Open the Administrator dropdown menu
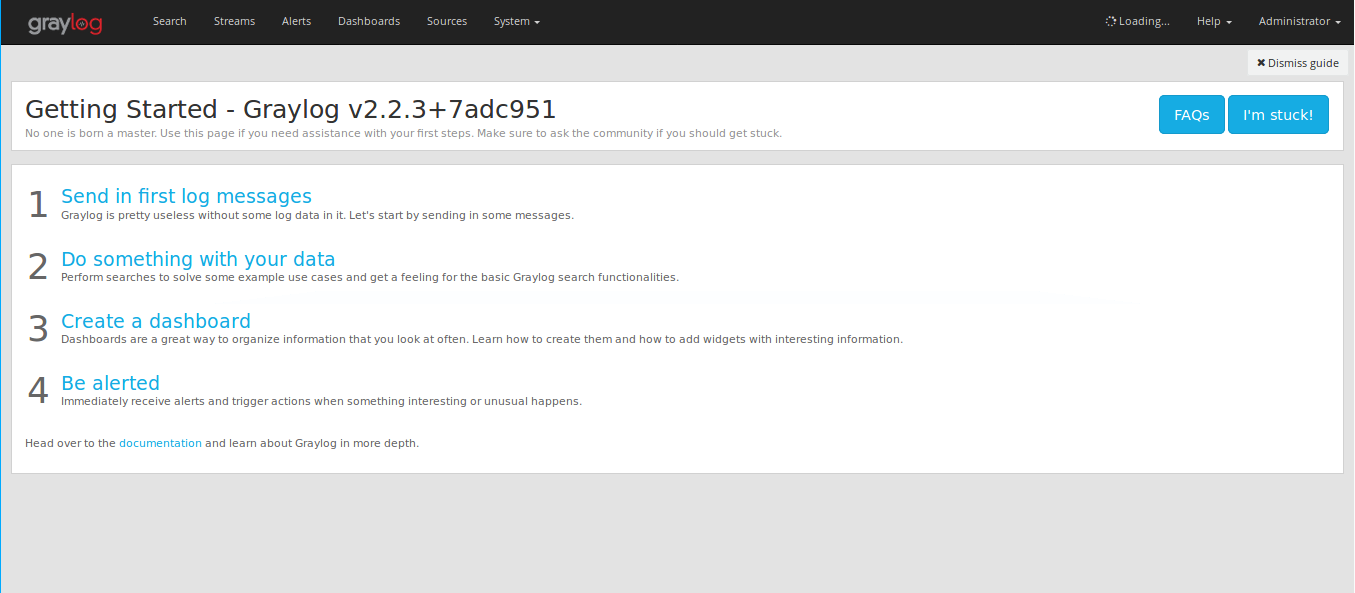Image resolution: width=1355 pixels, height=593 pixels. [x=1298, y=21]
